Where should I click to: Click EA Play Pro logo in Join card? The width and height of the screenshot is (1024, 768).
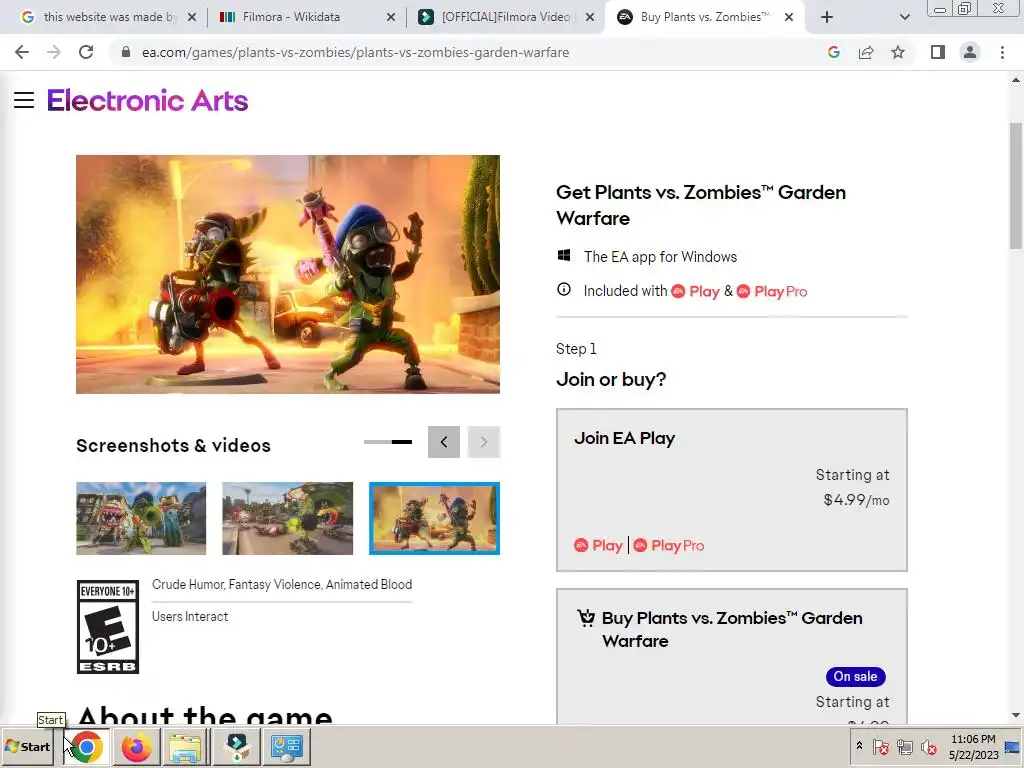click(669, 545)
